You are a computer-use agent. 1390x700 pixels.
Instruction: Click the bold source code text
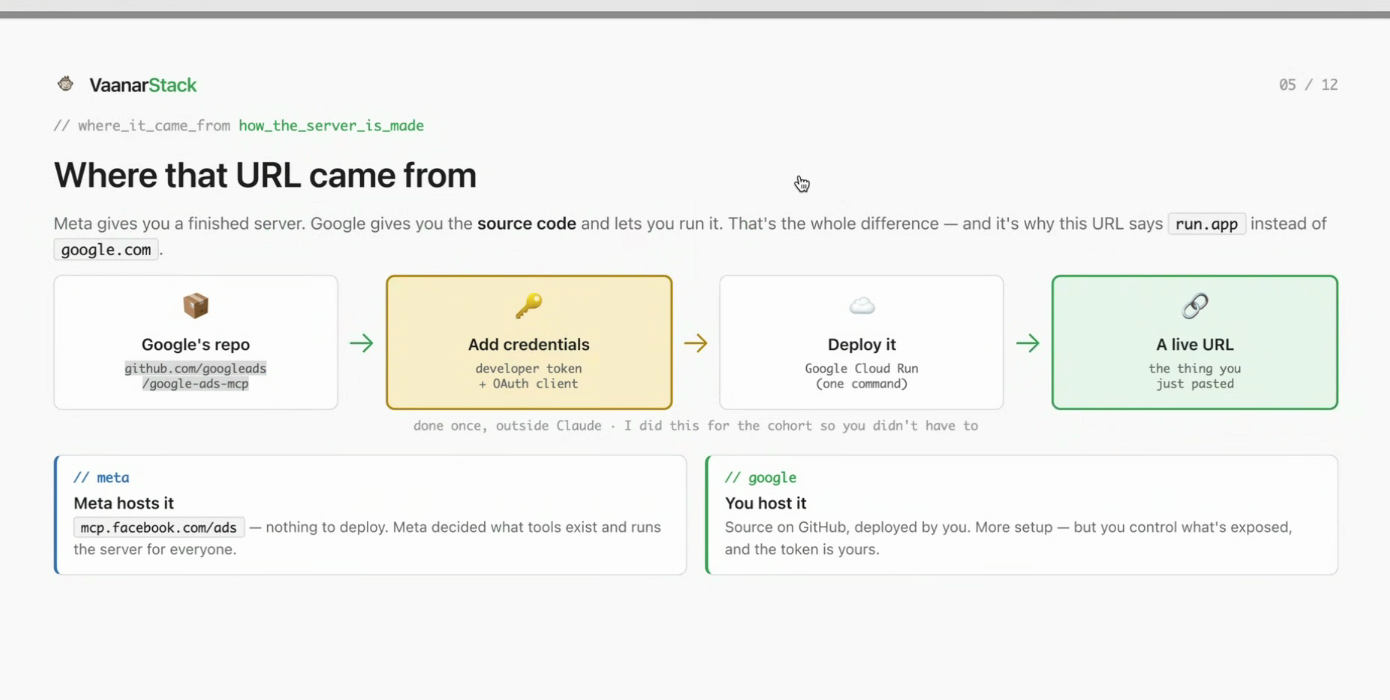(527, 224)
